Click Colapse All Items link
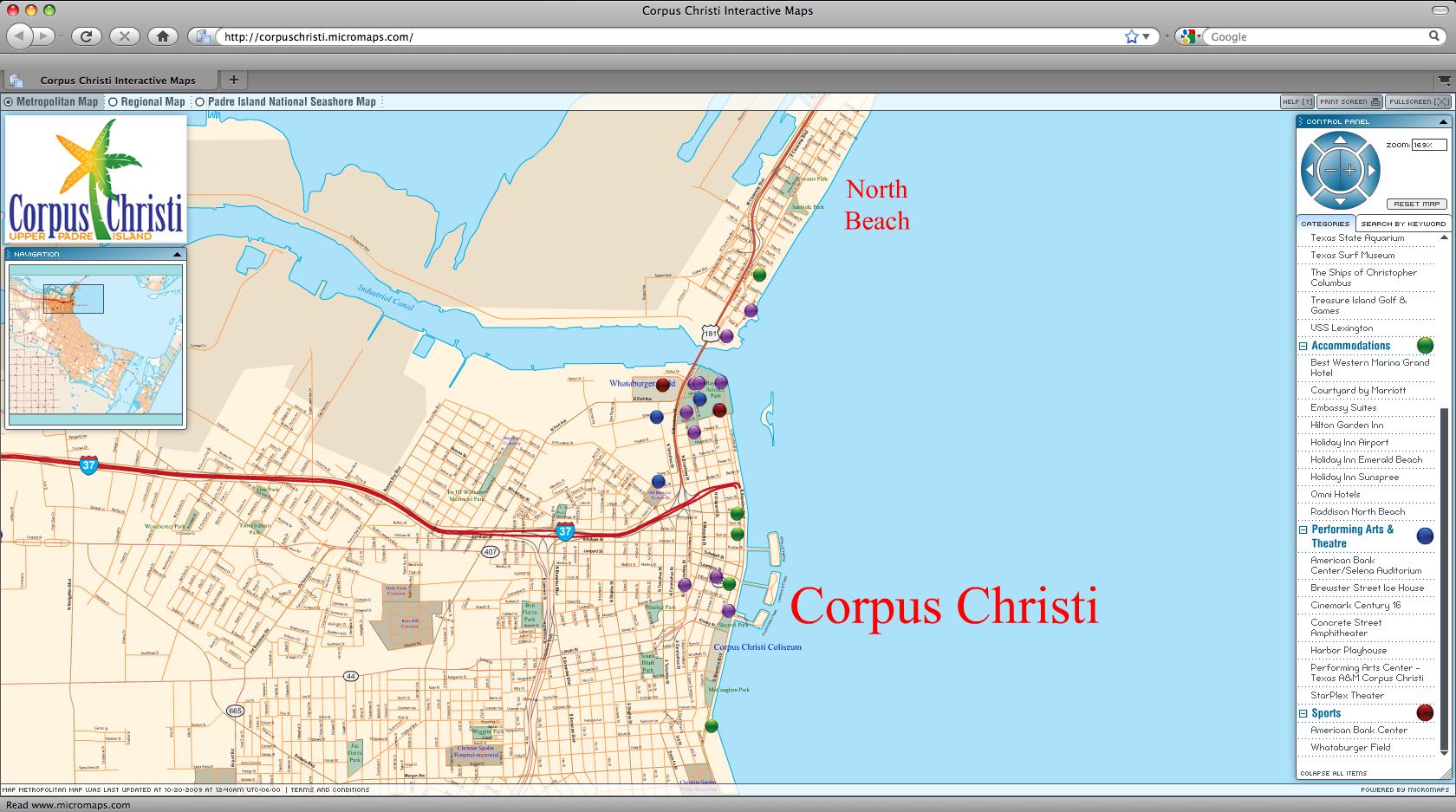 click(x=1334, y=773)
